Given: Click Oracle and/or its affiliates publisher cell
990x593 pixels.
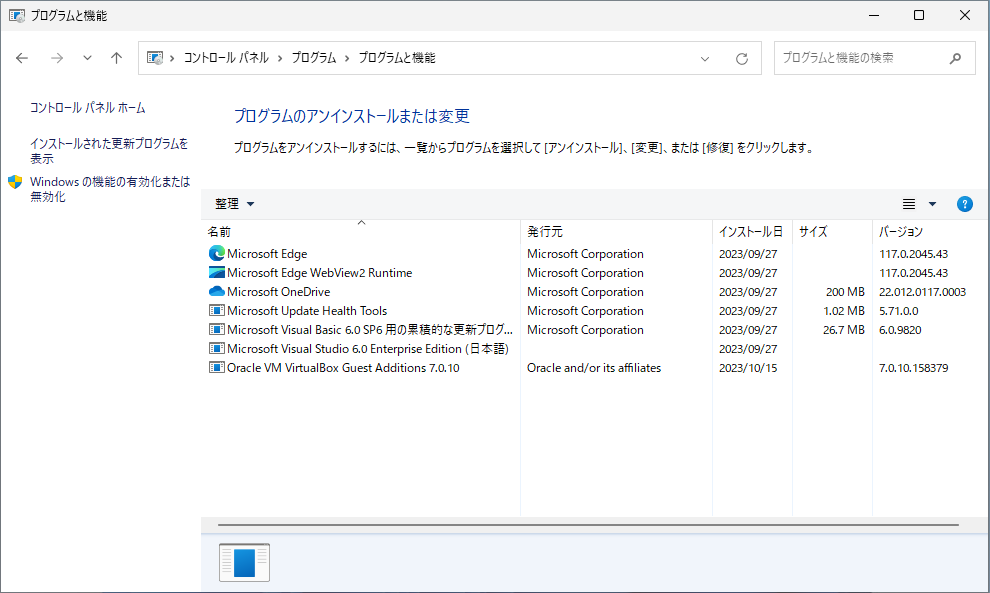Looking at the screenshot, I should (x=594, y=368).
